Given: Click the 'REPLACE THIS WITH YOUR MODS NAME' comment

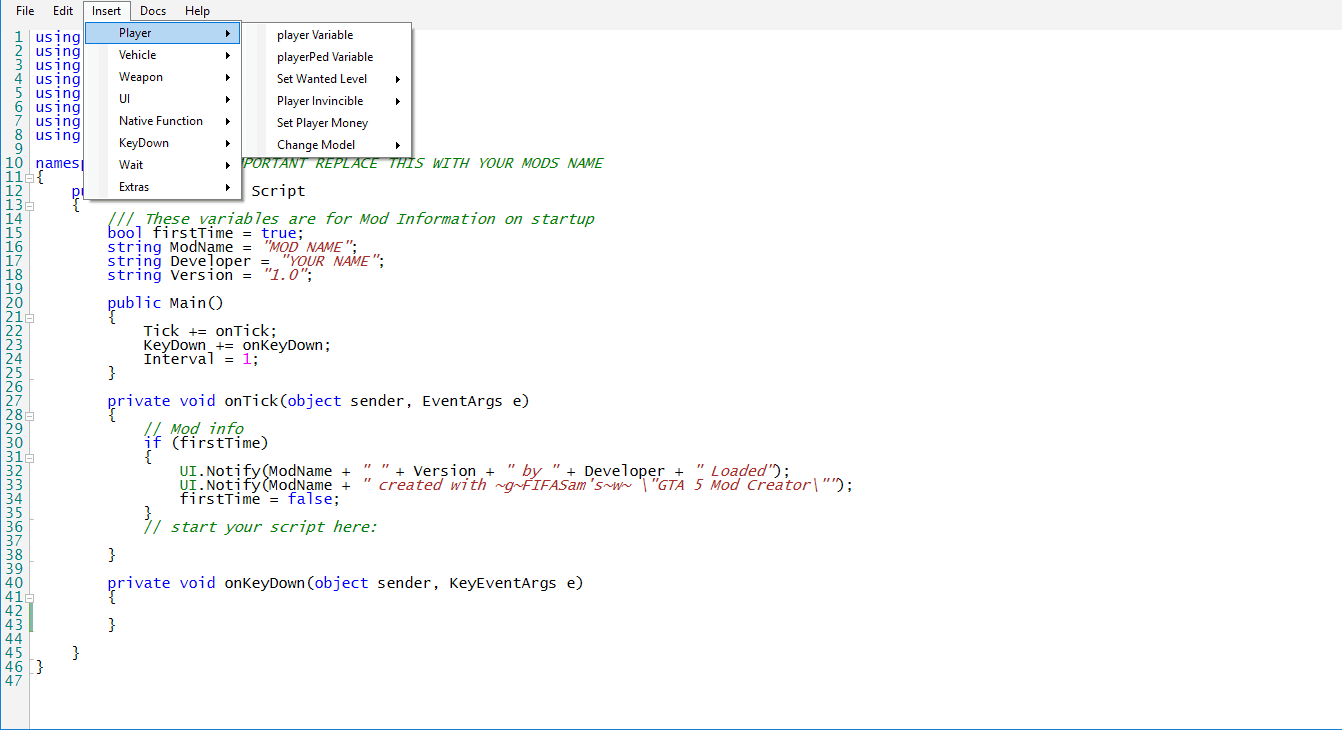Looking at the screenshot, I should coord(459,163).
